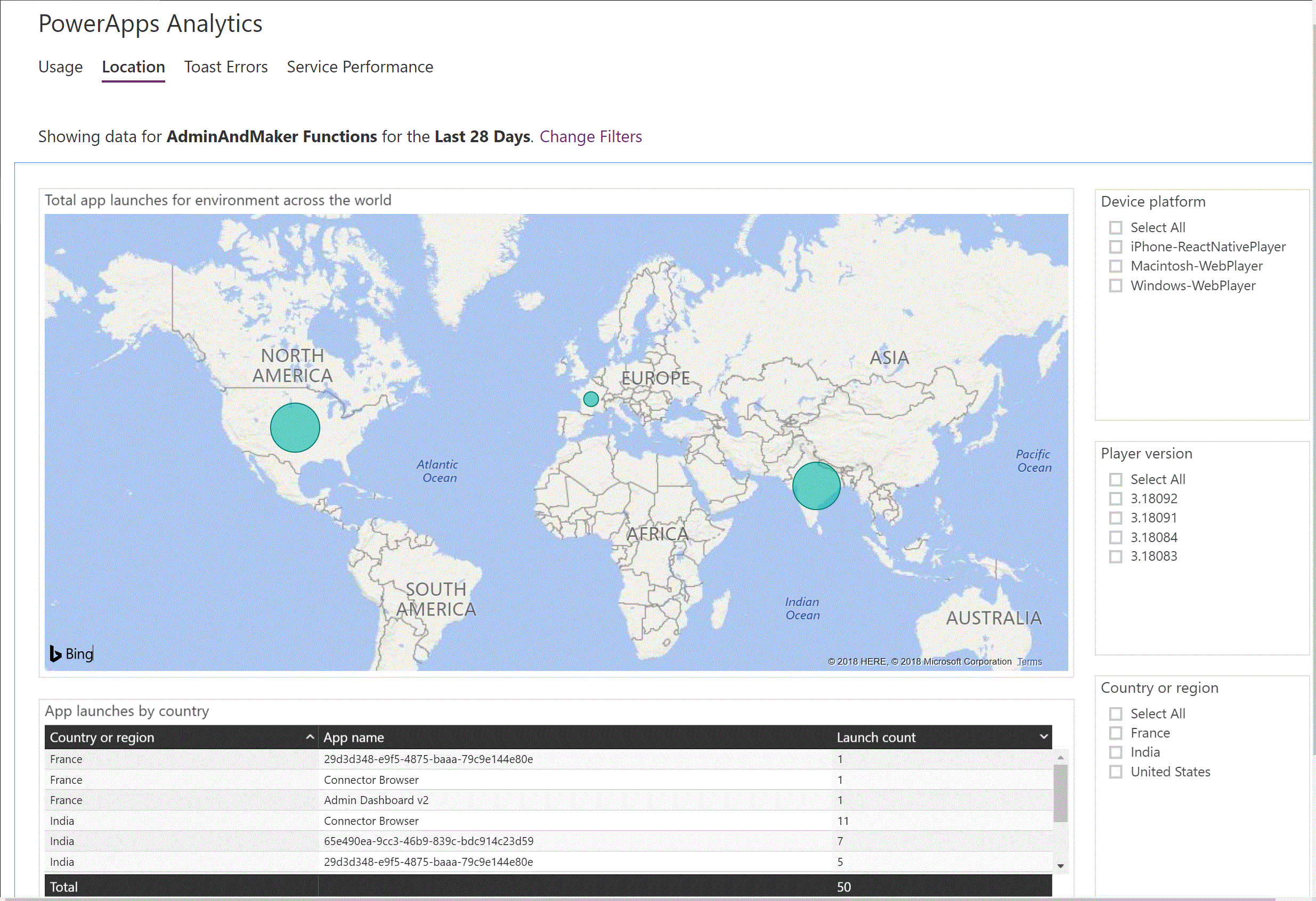Switch to the Usage tab
The height and width of the screenshot is (901, 1316).
pyautogui.click(x=60, y=67)
